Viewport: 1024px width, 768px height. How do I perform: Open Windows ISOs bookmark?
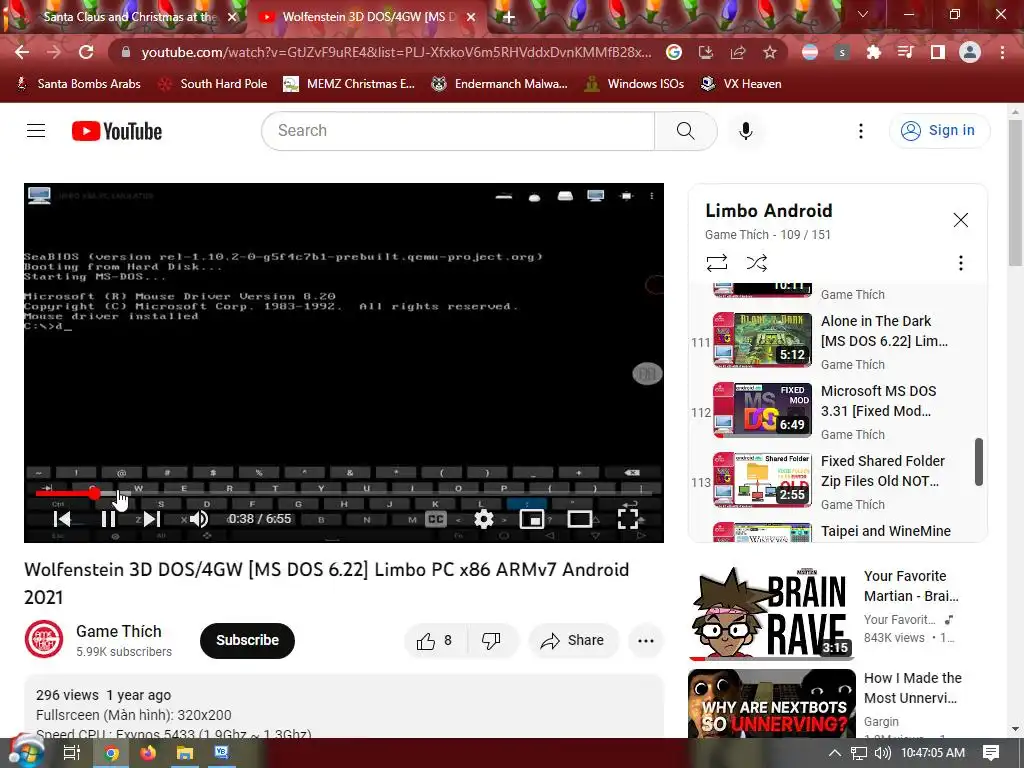click(634, 84)
